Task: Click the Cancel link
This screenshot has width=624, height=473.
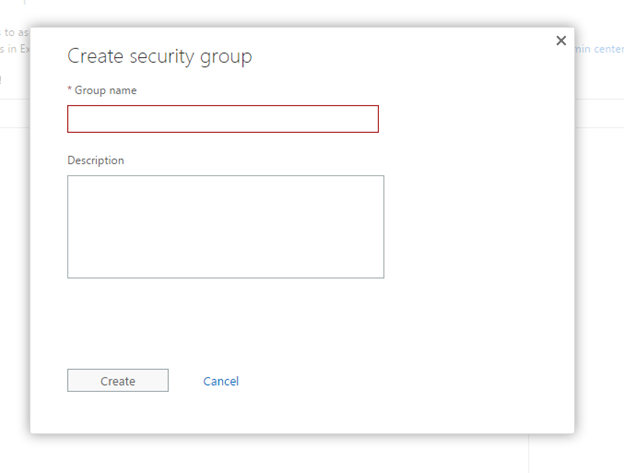Action: 221,381
